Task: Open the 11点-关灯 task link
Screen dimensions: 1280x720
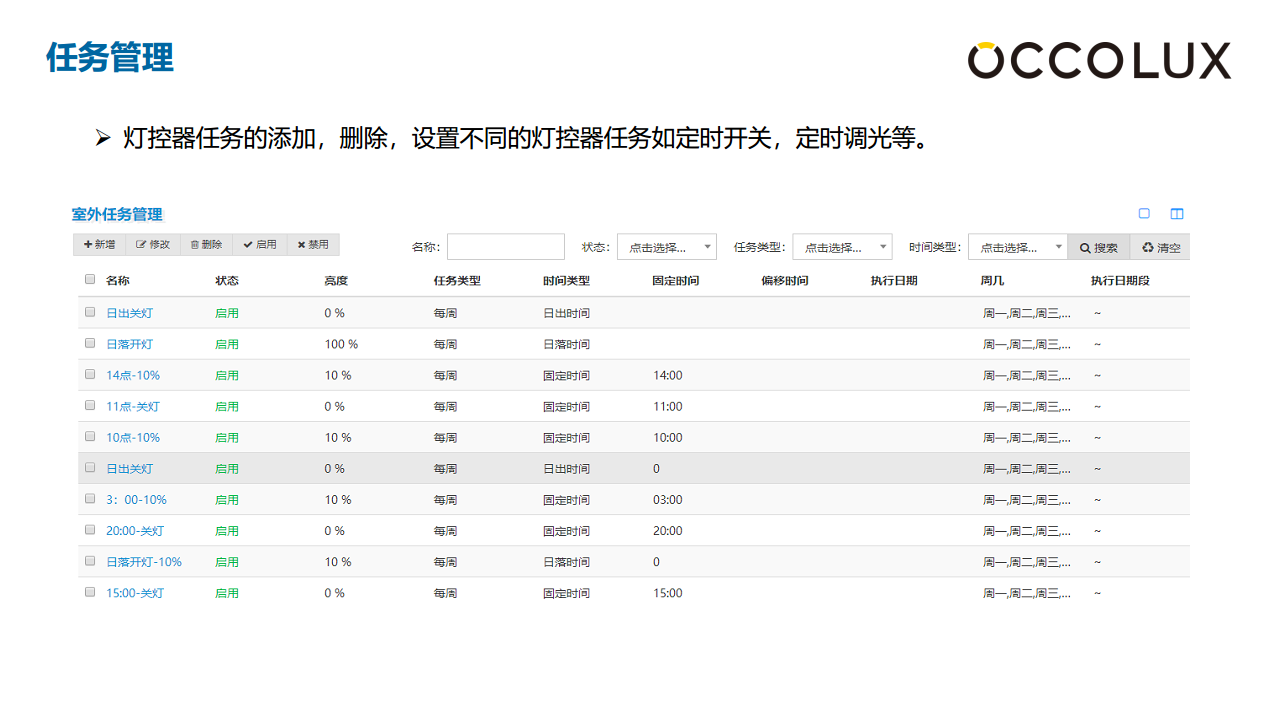Action: [x=133, y=406]
